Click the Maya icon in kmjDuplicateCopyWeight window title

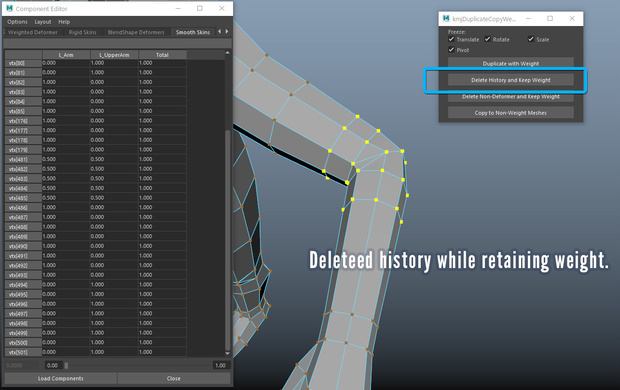446,18
